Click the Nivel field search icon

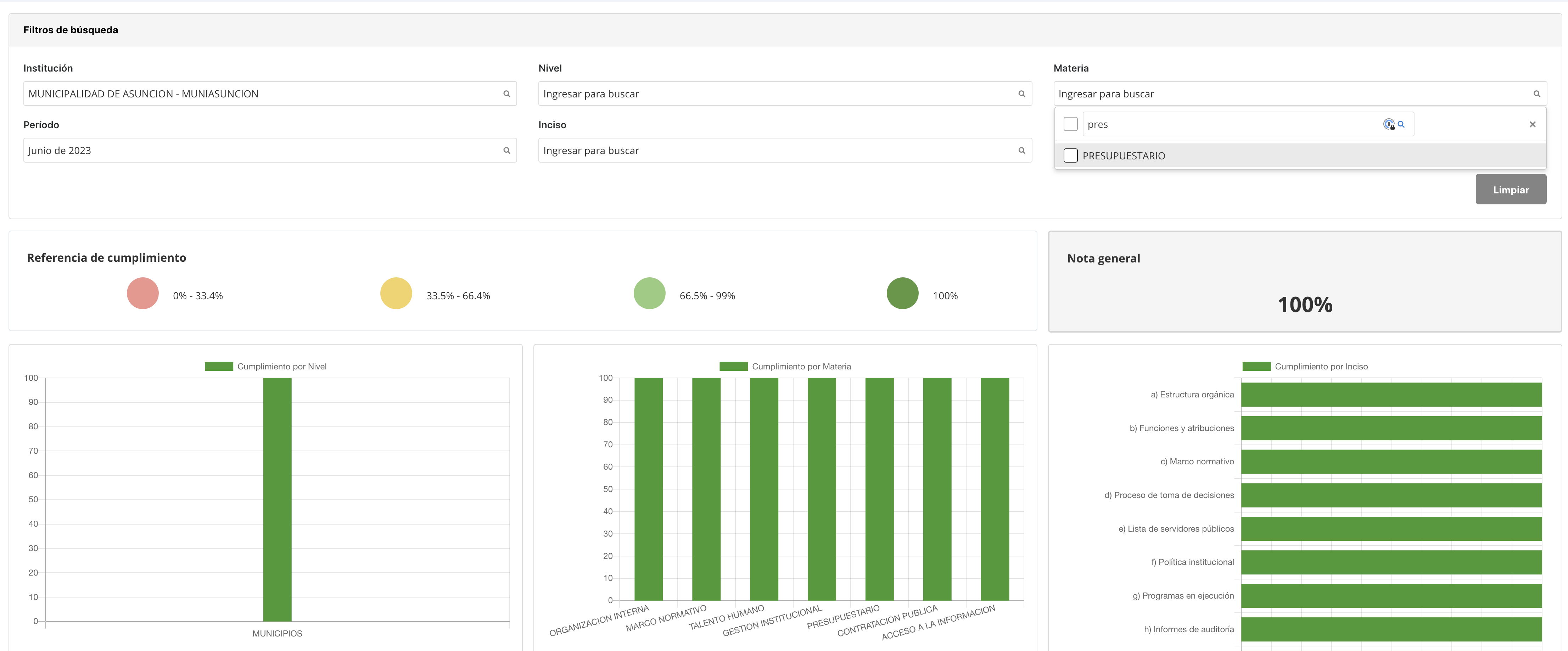pyautogui.click(x=1021, y=94)
